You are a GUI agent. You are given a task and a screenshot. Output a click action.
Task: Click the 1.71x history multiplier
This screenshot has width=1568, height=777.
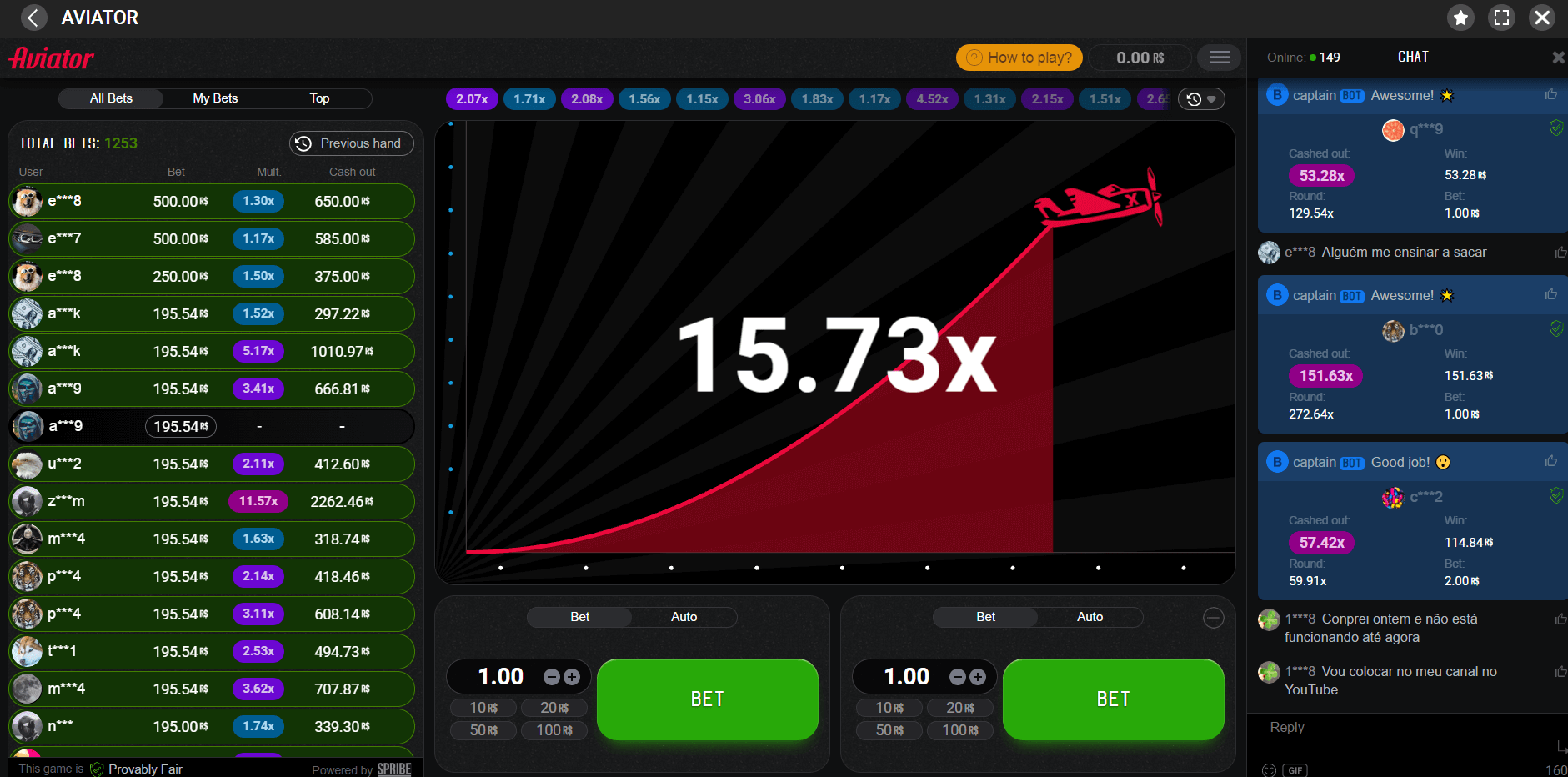529,99
